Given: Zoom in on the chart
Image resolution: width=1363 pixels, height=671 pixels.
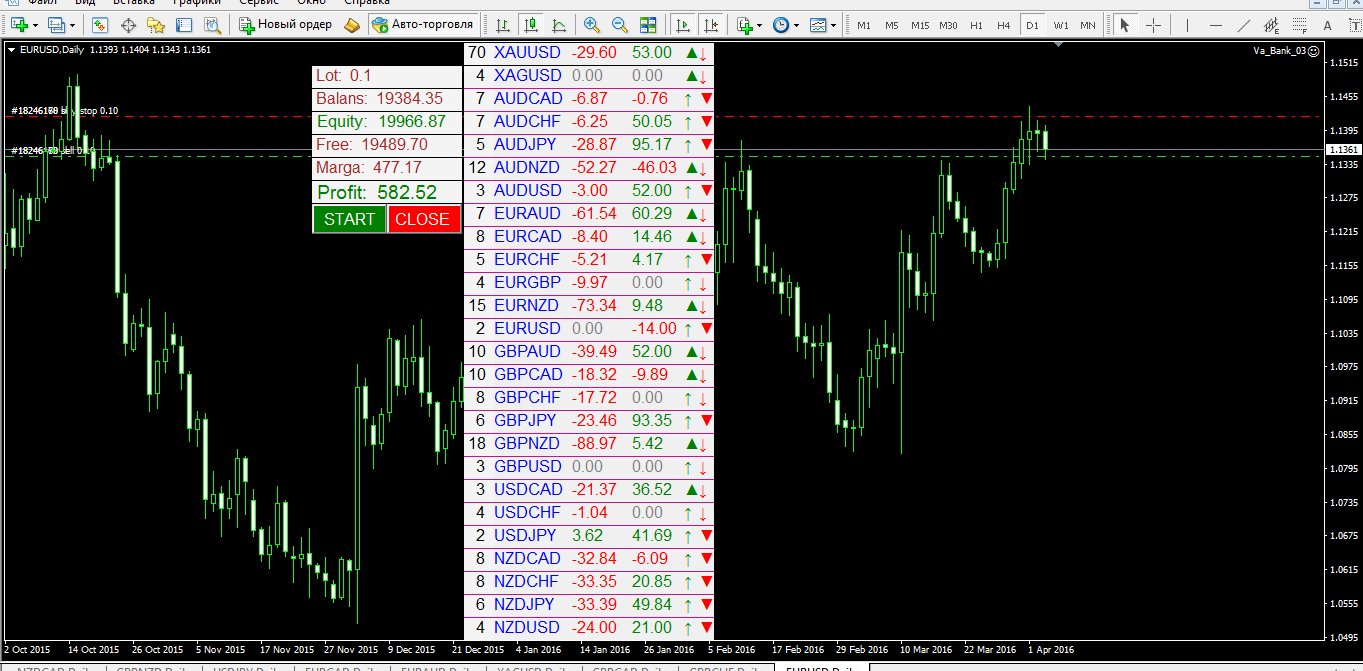Looking at the screenshot, I should click(x=592, y=24).
